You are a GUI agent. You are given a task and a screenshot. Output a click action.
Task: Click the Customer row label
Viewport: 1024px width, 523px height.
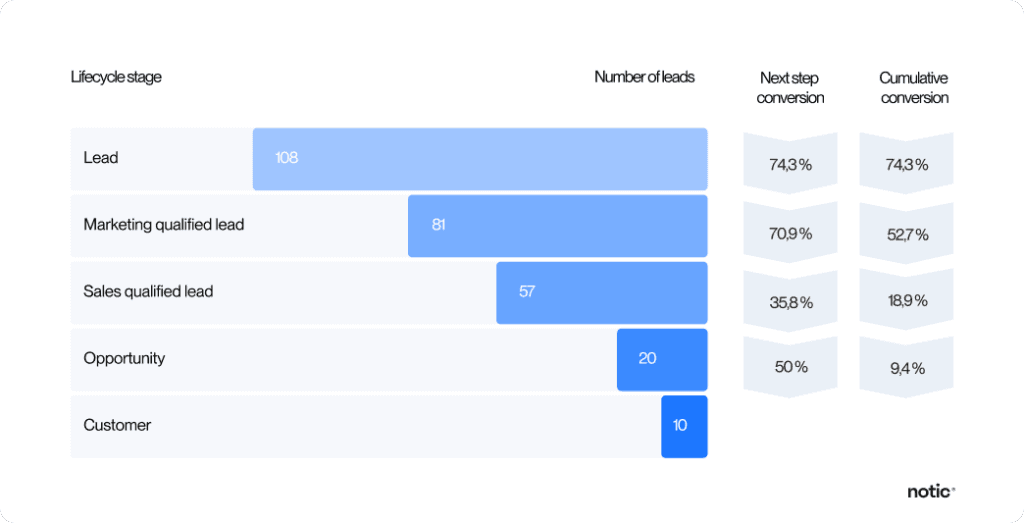117,426
